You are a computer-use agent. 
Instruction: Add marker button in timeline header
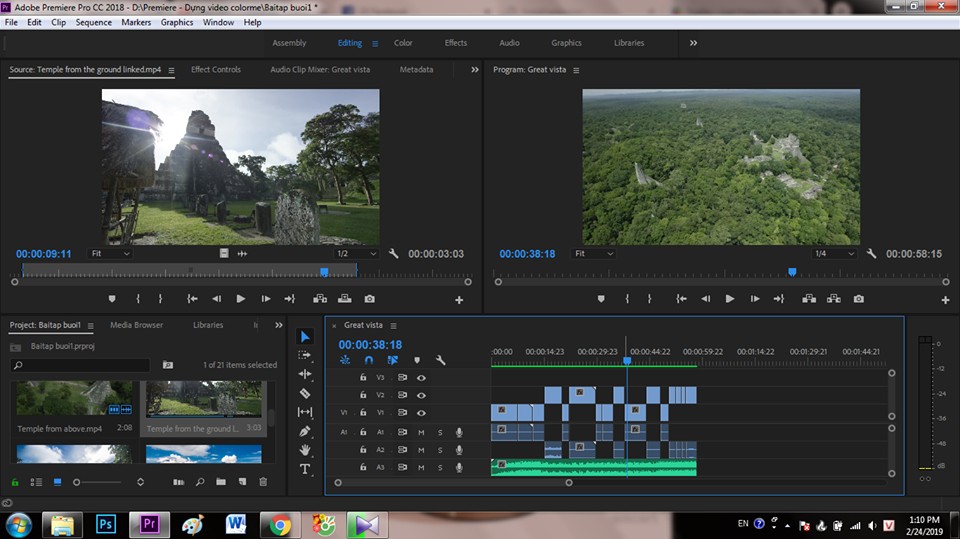pos(417,360)
